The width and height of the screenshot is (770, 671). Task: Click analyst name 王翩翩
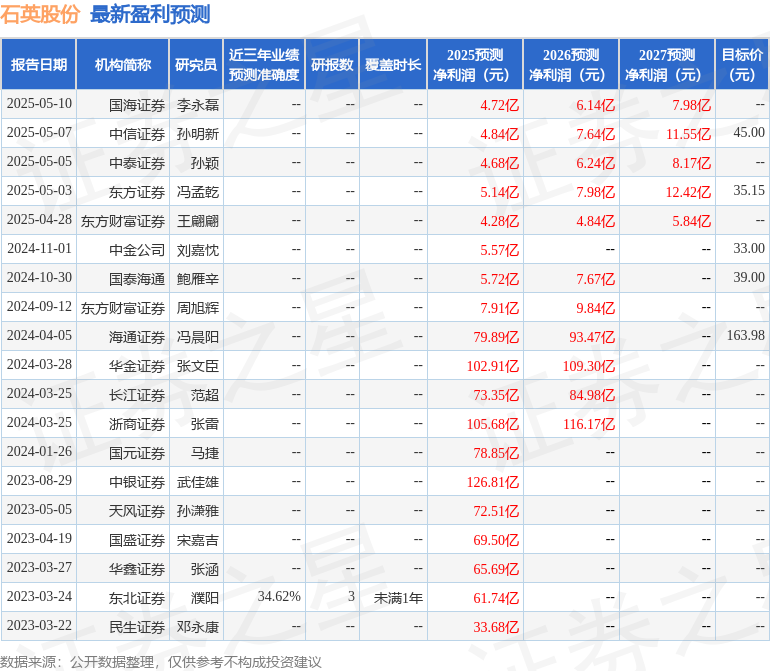click(x=198, y=221)
